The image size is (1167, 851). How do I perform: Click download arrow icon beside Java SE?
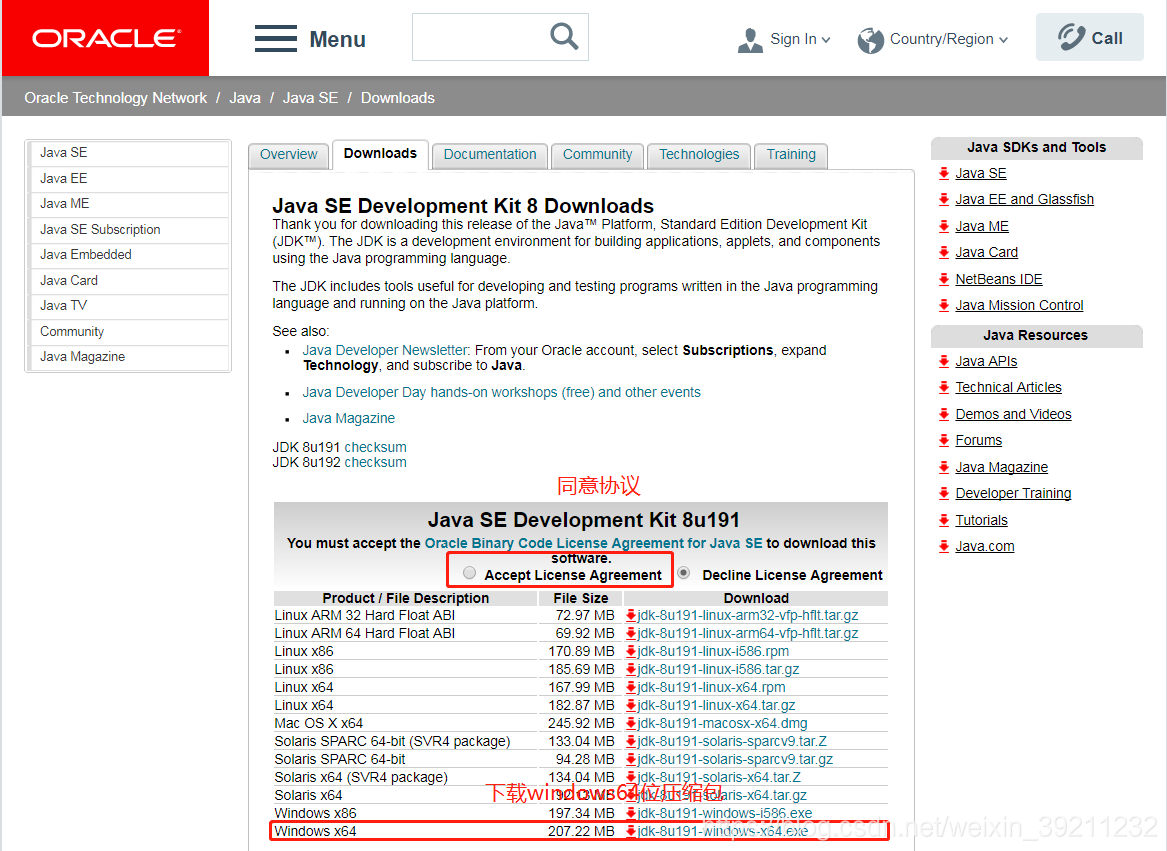coord(944,173)
